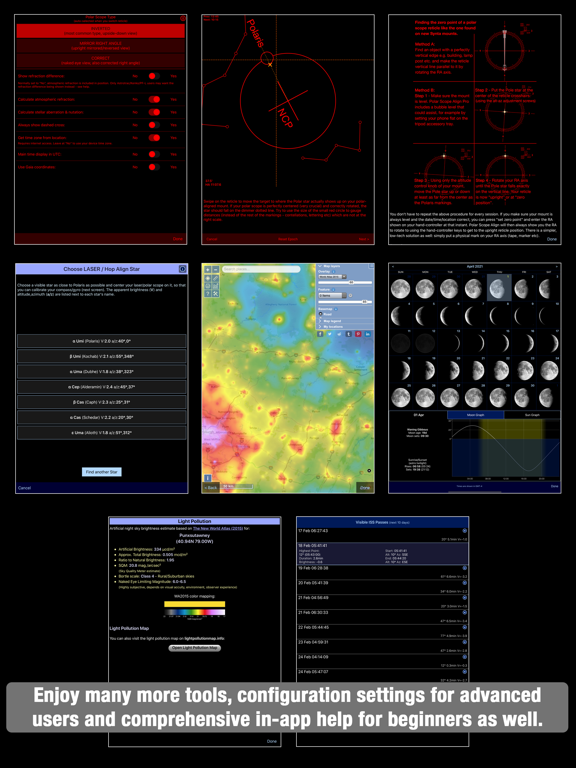Zoom out on the light pollution map
This screenshot has height=768, width=576.
216,269
